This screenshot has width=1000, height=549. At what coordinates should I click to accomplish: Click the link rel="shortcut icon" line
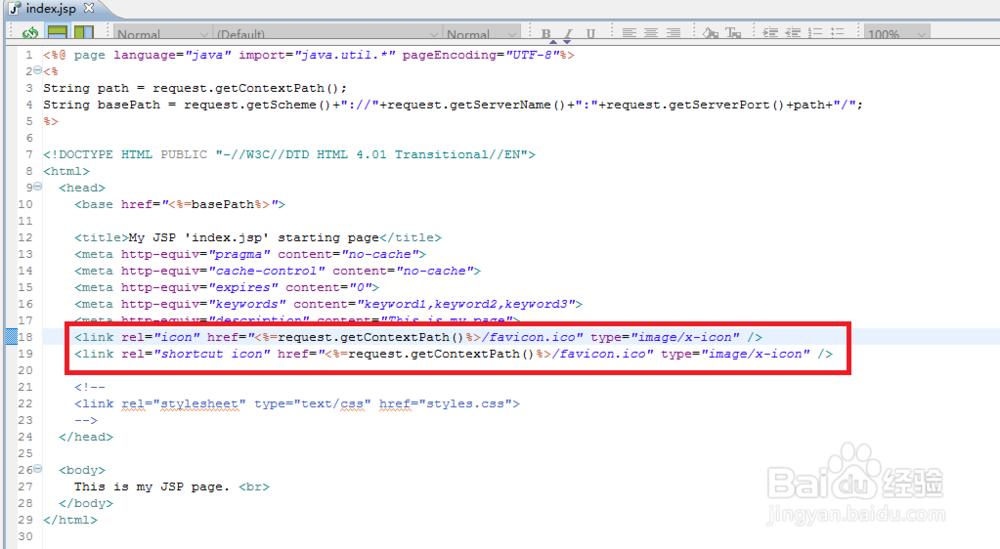coord(453,353)
